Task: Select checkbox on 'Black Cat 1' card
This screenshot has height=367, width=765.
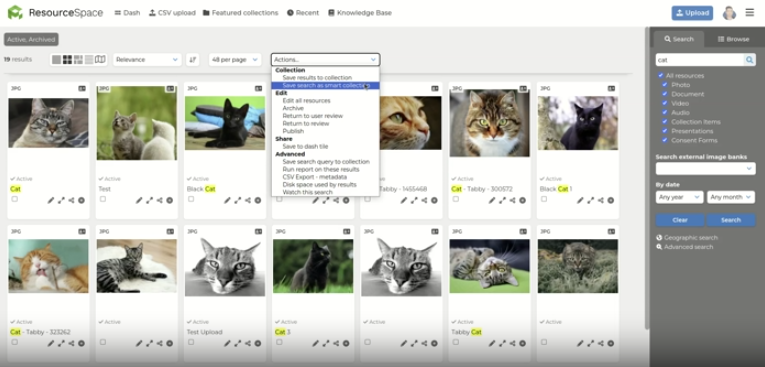Action: [544, 199]
